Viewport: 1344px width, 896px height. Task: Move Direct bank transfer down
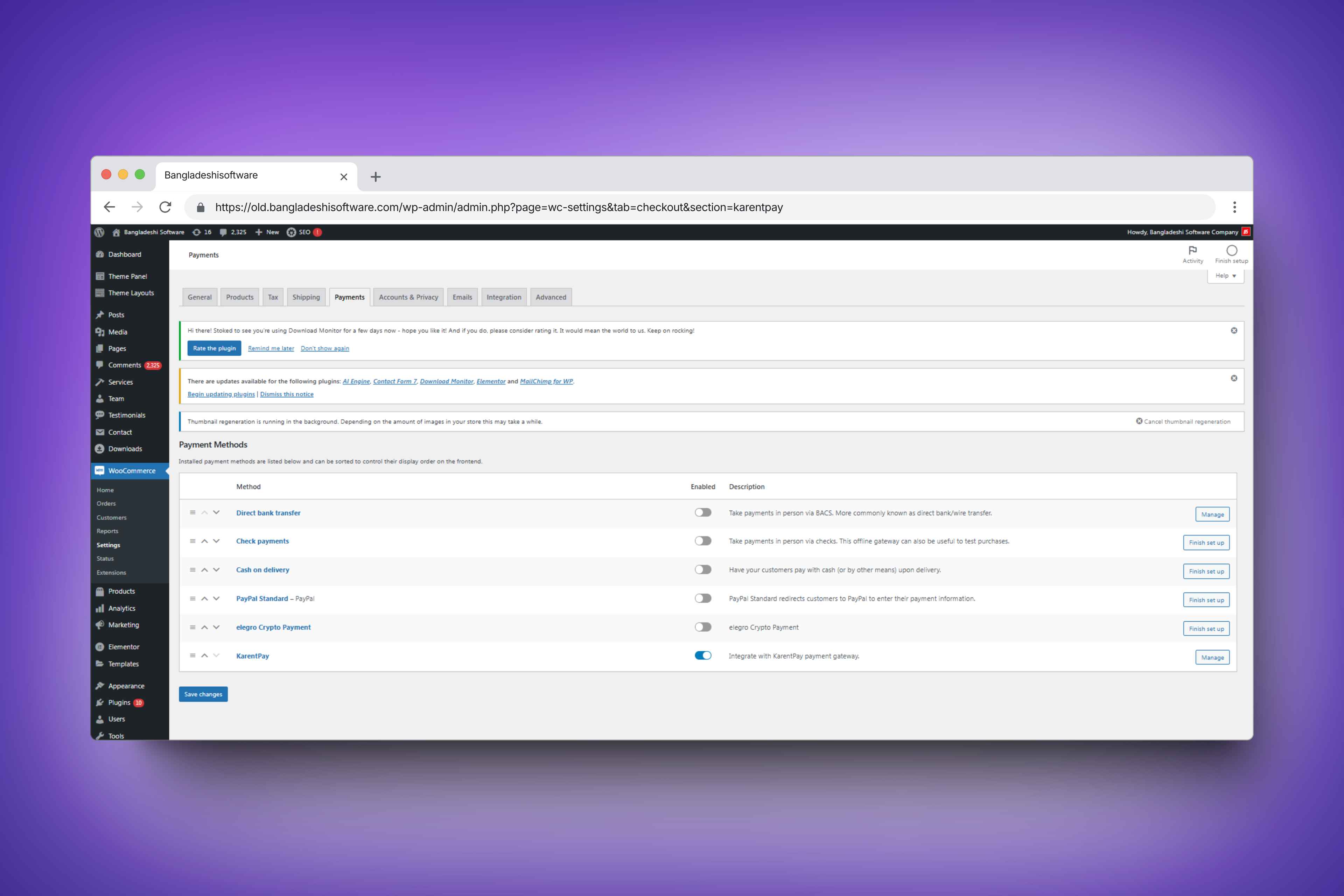216,512
